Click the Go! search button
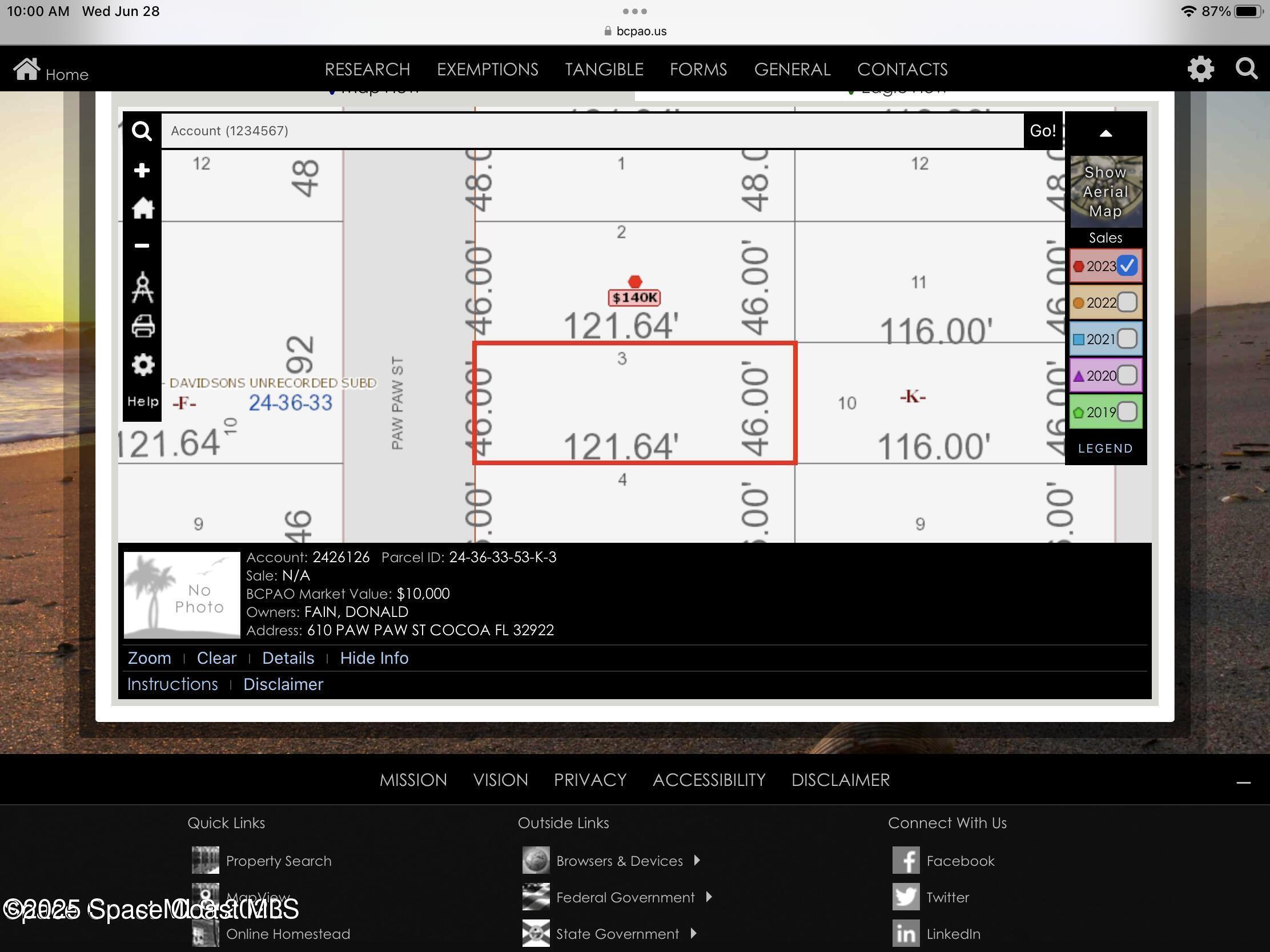 (1042, 131)
